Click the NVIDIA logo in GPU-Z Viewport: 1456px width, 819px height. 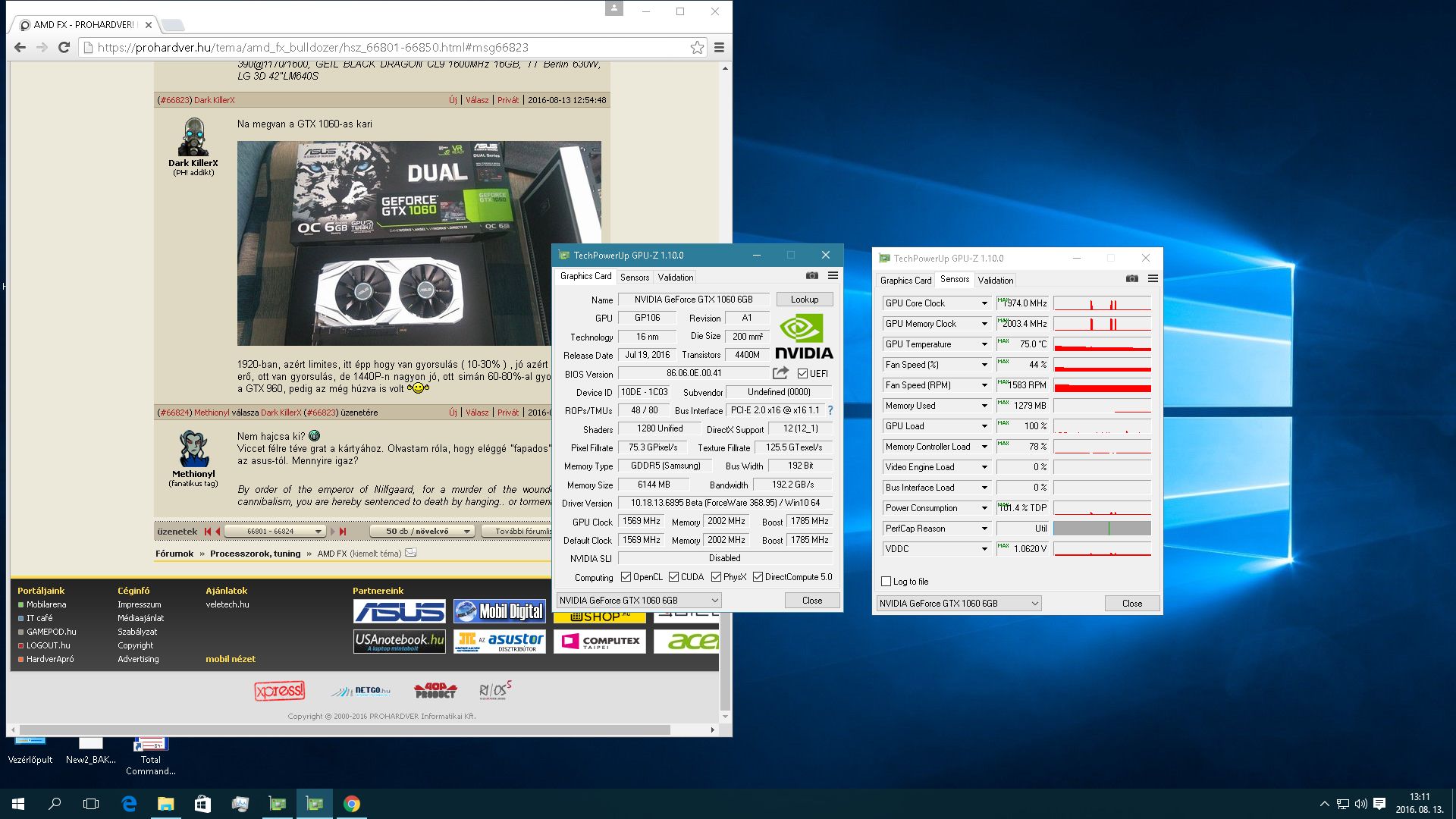click(x=804, y=337)
